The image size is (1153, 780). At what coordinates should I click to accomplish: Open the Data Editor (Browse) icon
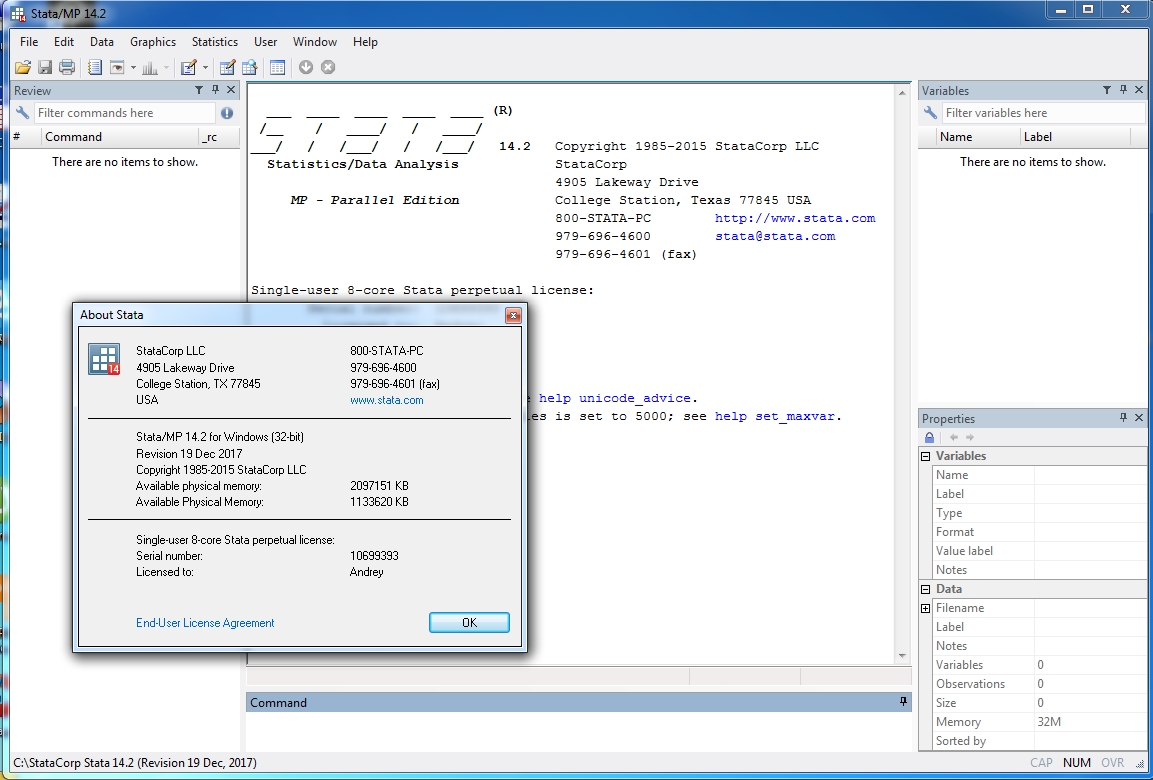click(x=249, y=68)
